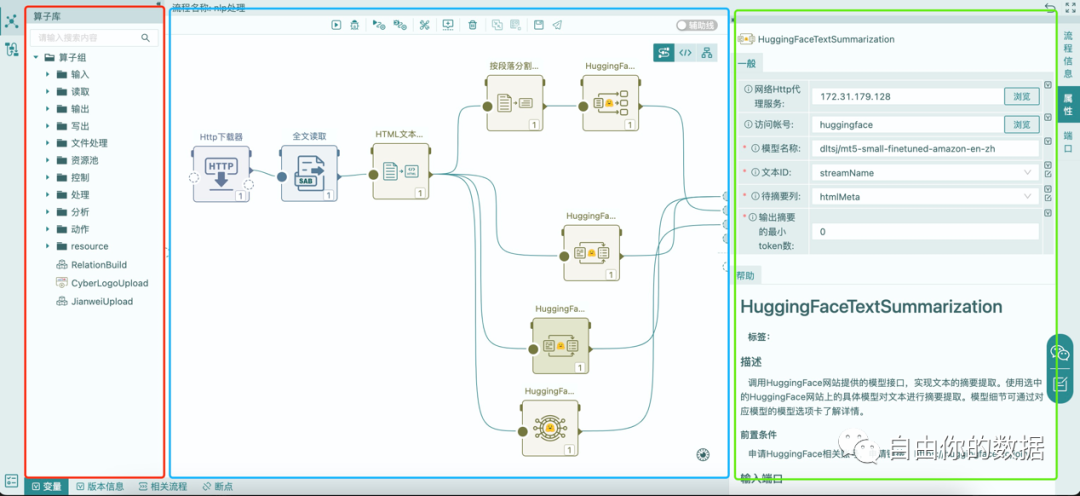The width and height of the screenshot is (1080, 496).
Task: Open the 文本ID dropdown
Action: (925, 172)
